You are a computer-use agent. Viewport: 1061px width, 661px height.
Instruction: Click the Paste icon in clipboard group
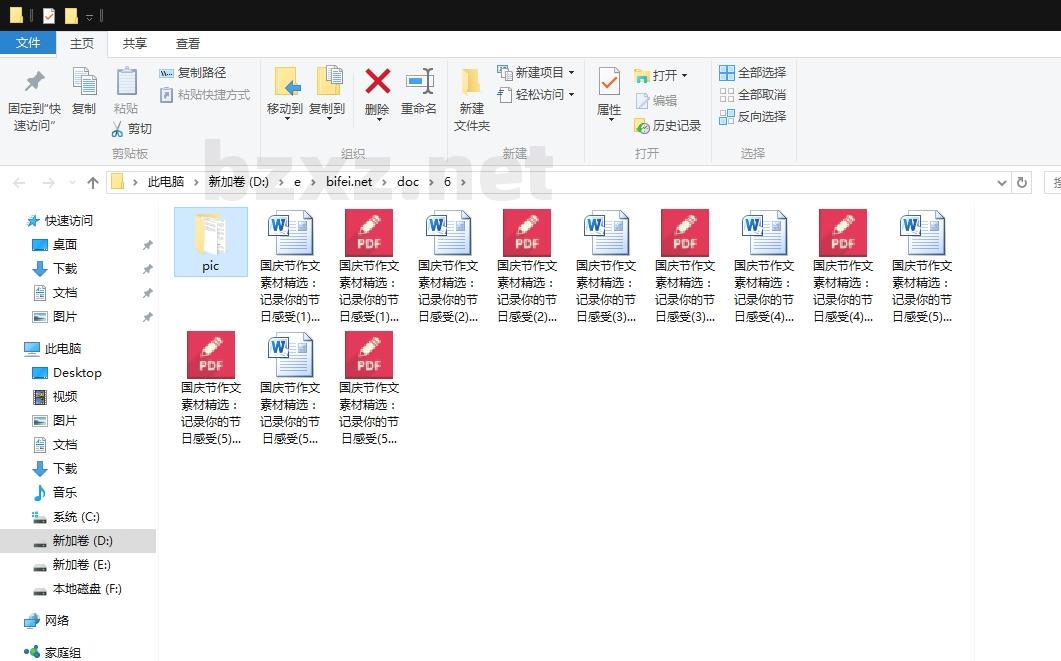126,82
